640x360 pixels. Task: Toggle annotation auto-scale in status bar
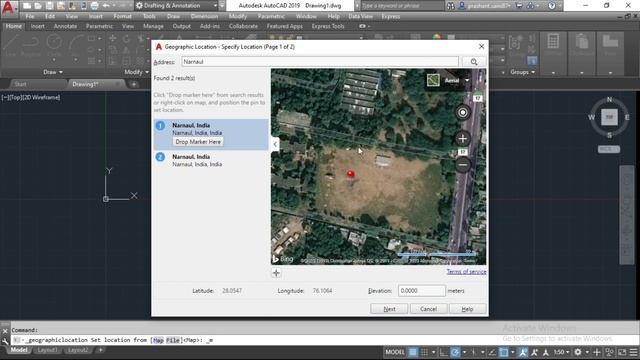534,352
